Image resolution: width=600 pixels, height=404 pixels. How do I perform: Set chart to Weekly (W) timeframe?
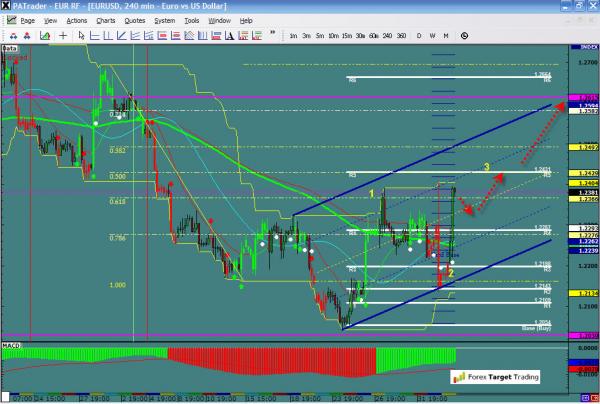pyautogui.click(x=432, y=36)
